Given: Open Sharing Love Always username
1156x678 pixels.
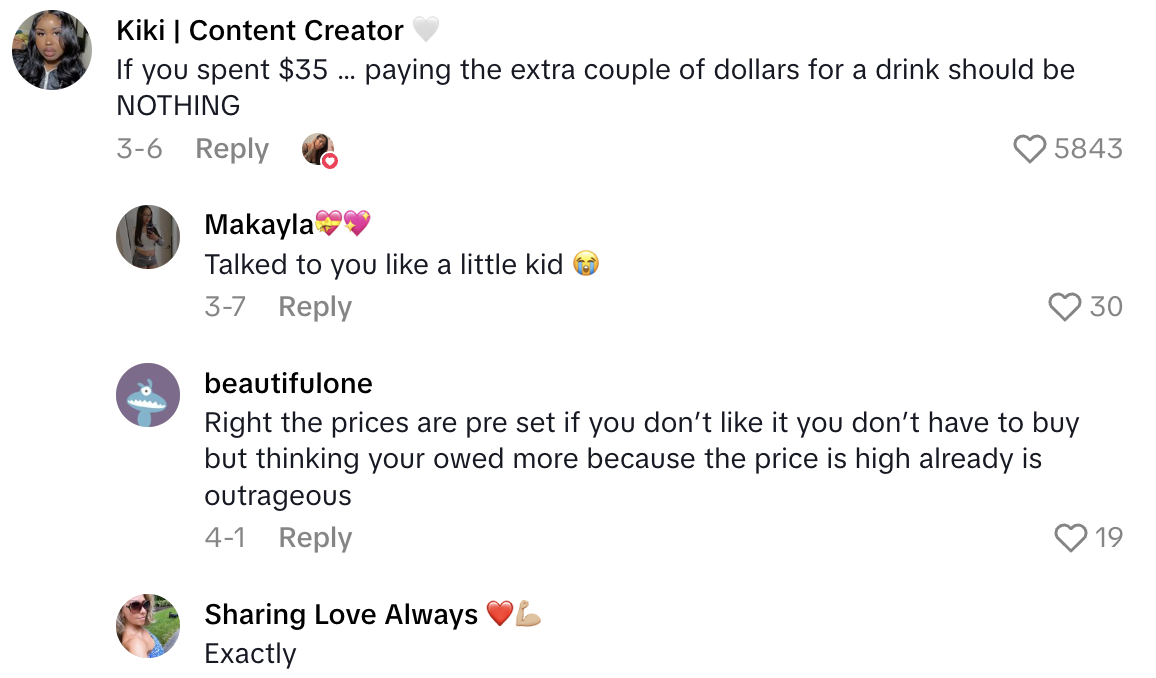Looking at the screenshot, I should (x=341, y=614).
